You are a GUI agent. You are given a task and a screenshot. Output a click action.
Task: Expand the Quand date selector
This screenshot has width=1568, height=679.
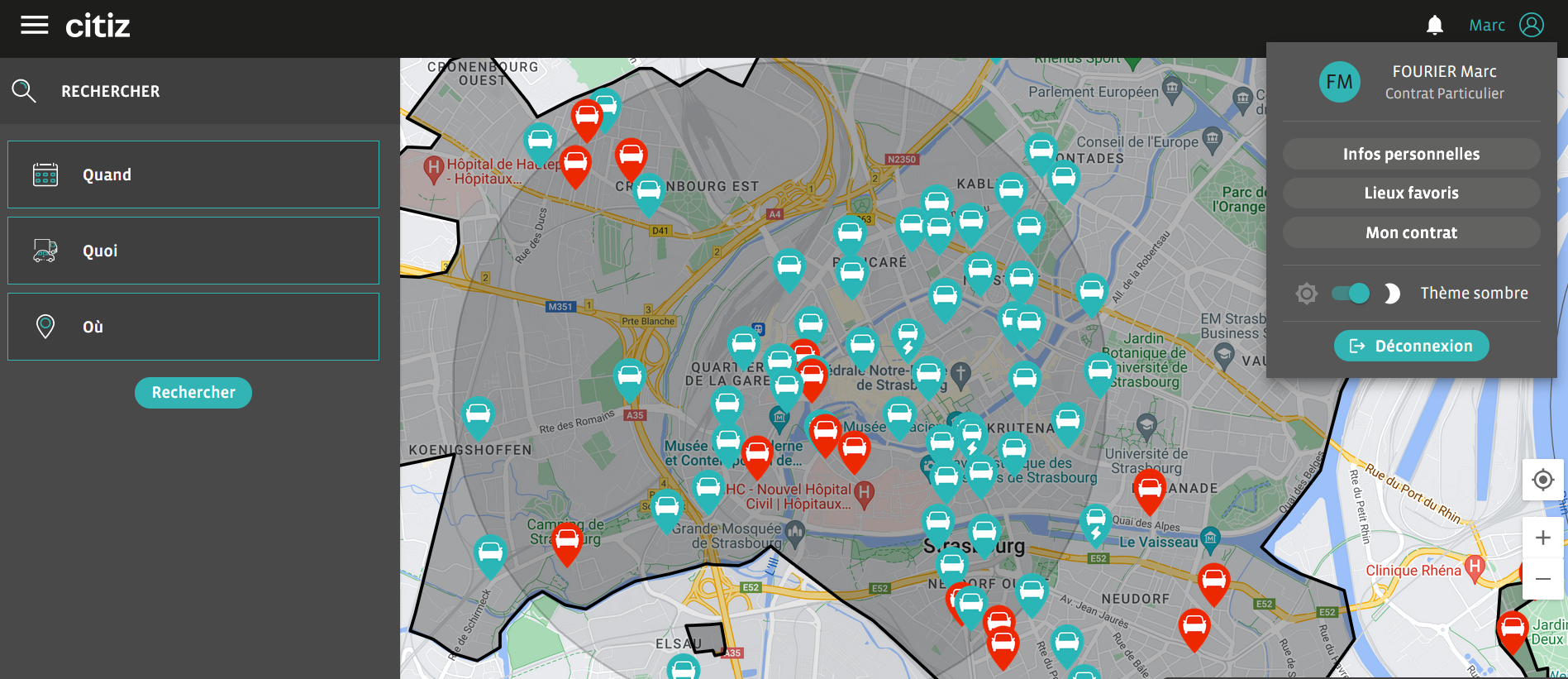point(193,175)
